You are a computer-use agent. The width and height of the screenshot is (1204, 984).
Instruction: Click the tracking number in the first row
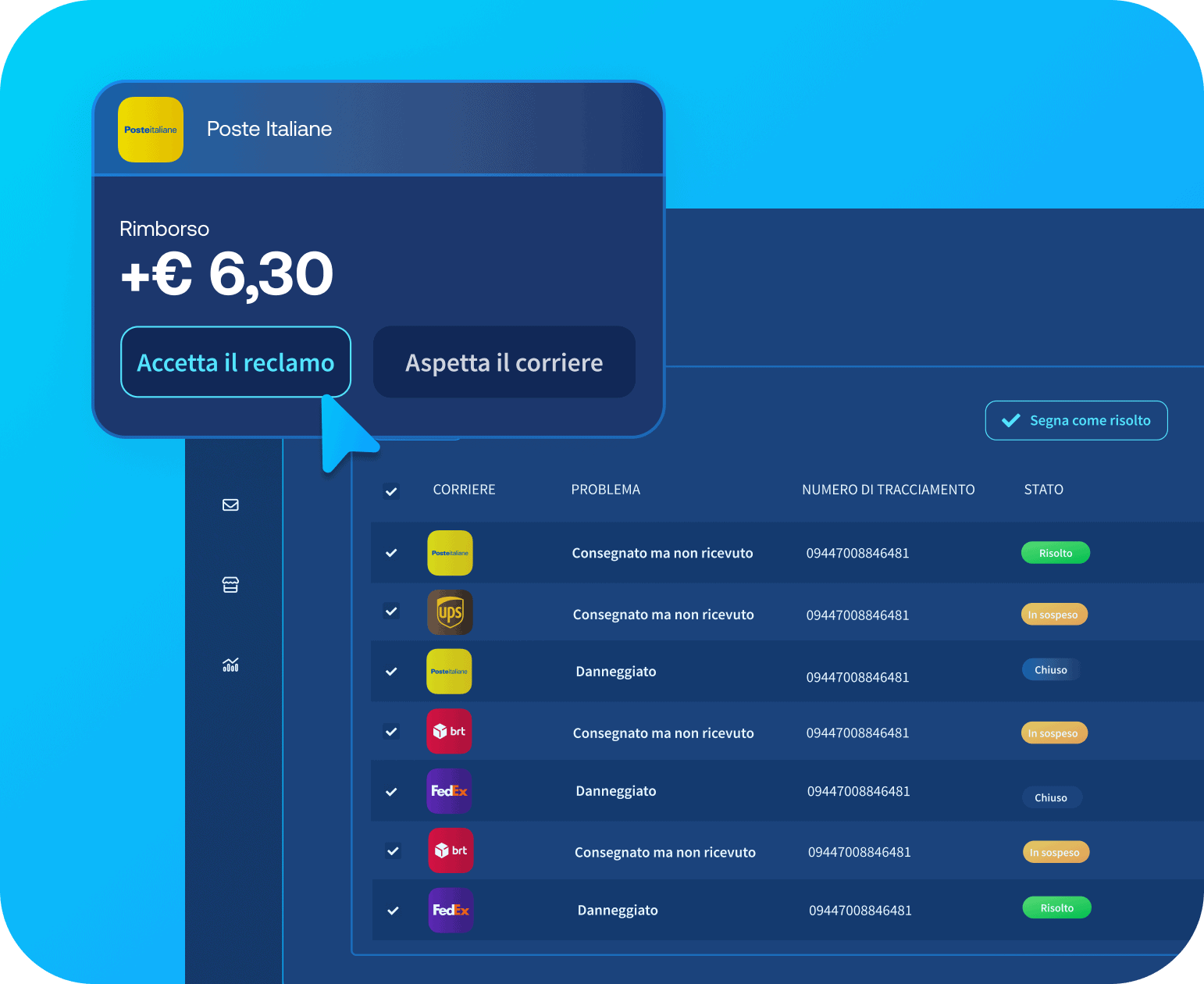coord(858,553)
